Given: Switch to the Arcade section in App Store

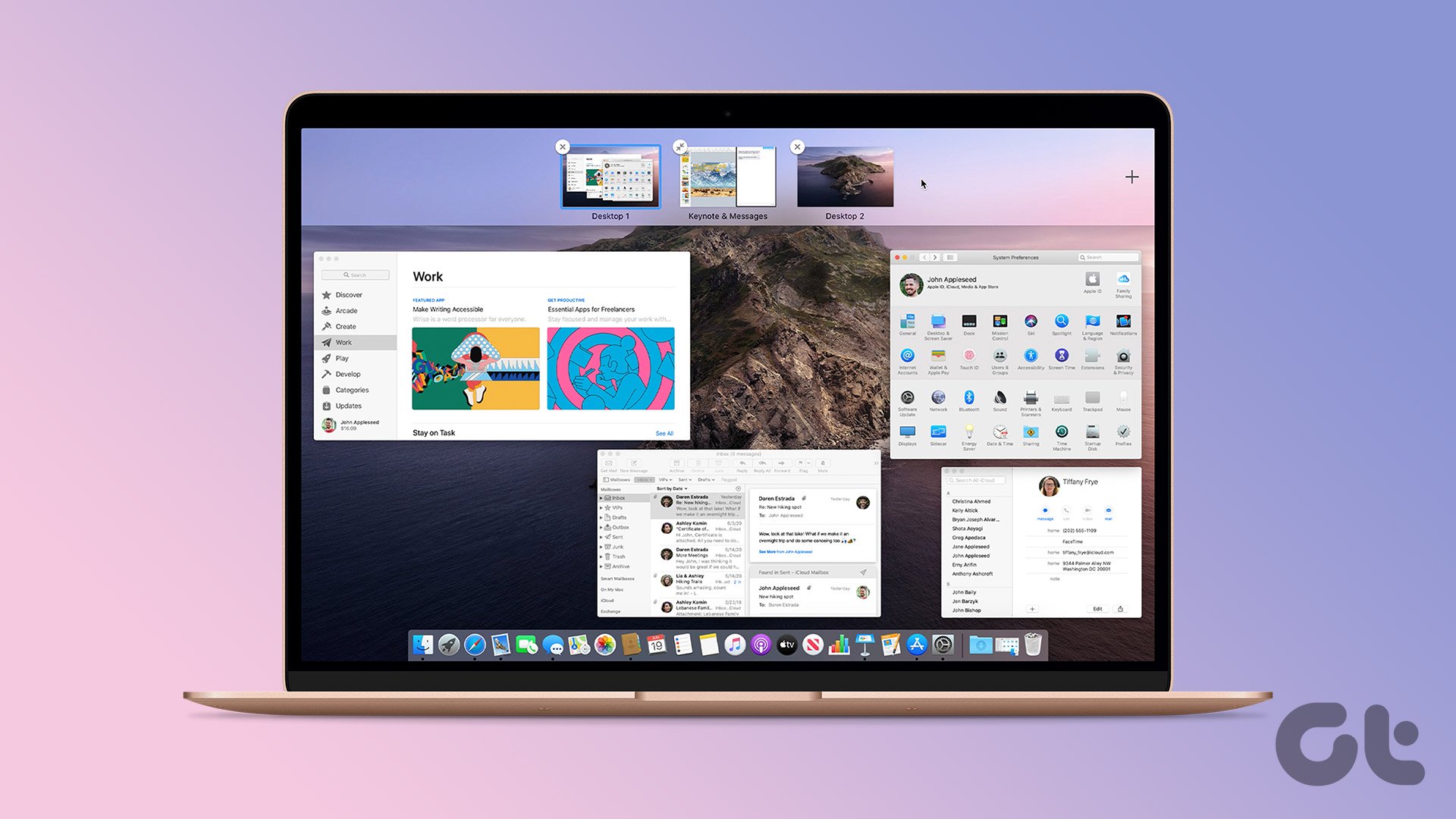Looking at the screenshot, I should (x=346, y=311).
